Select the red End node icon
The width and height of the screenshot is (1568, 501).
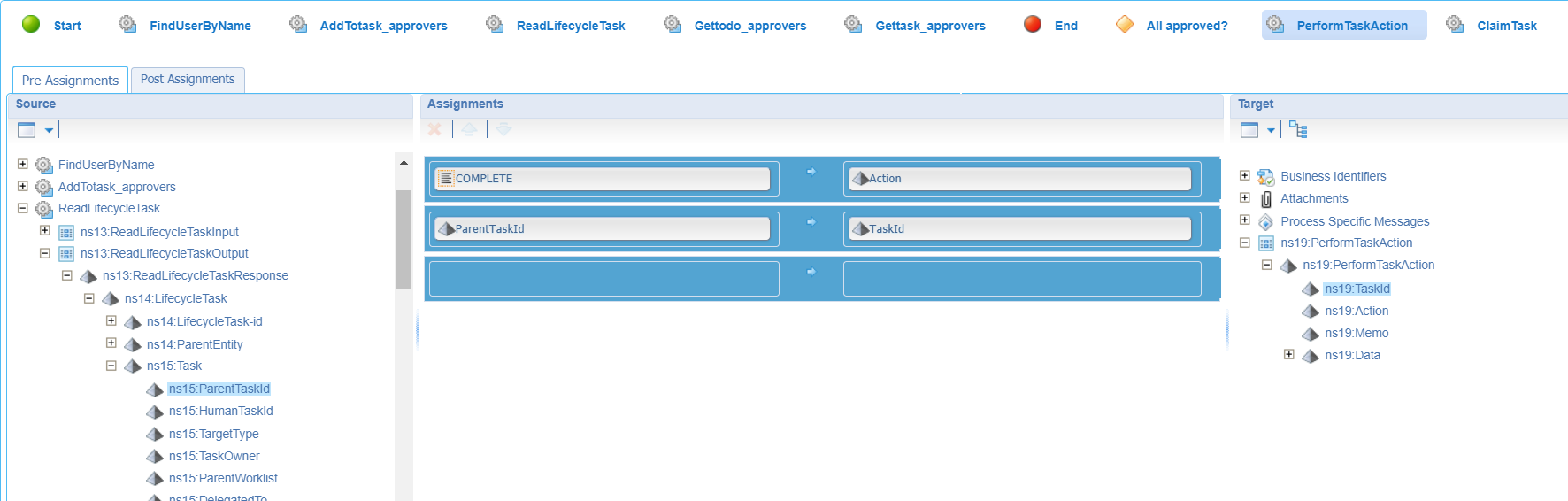click(x=1032, y=25)
